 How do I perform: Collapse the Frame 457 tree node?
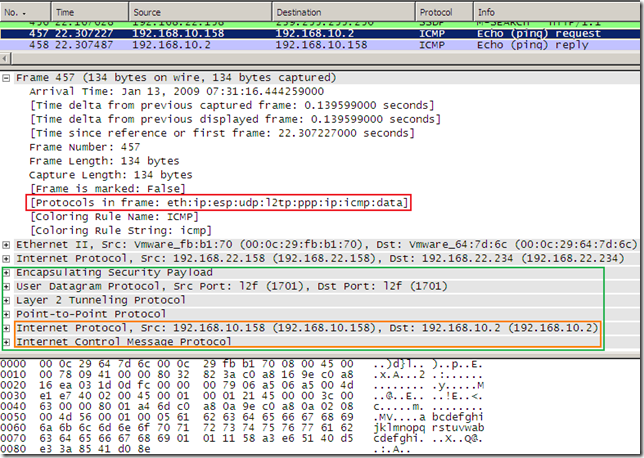click(8, 77)
